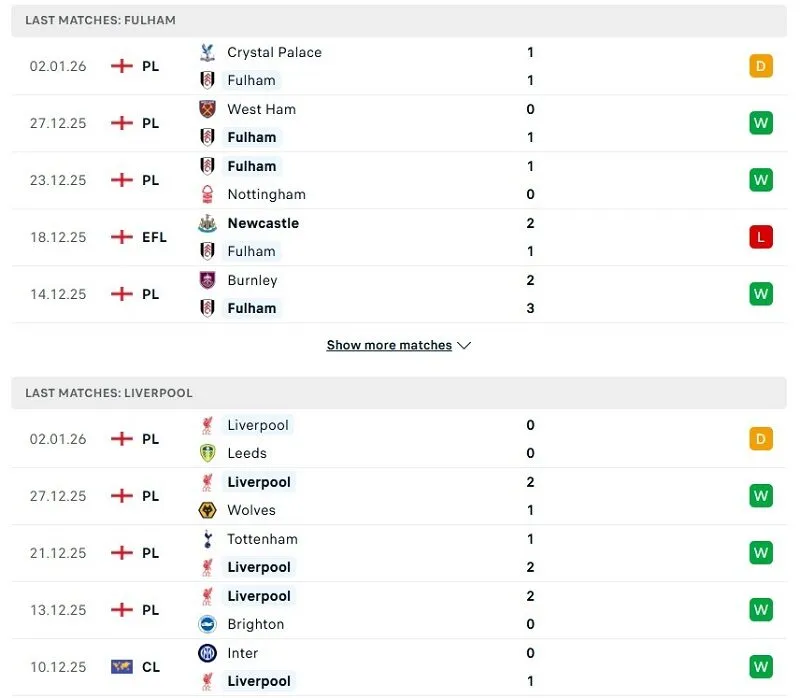Select the West Ham team logo
Image resolution: width=800 pixels, height=698 pixels.
[206, 109]
